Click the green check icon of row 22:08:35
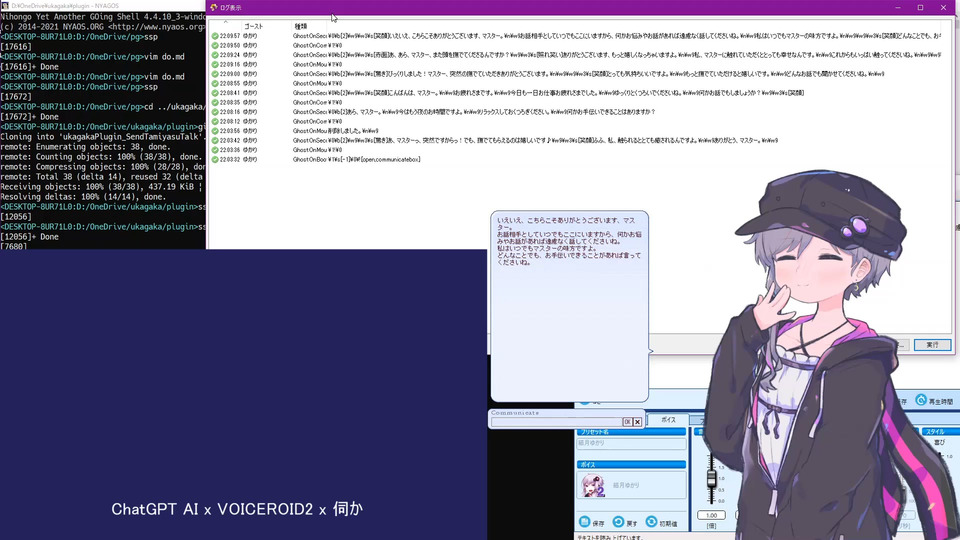This screenshot has width=960, height=540. 215,103
